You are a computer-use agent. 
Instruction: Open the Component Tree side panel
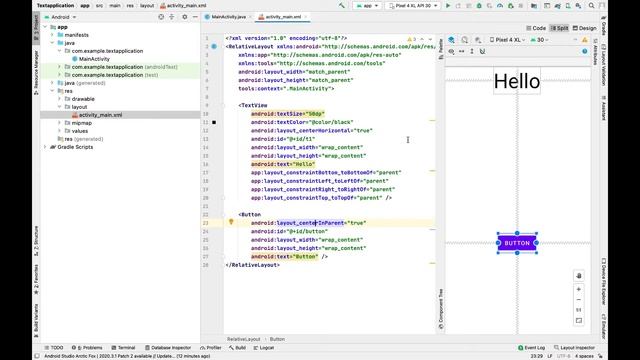coord(441,309)
